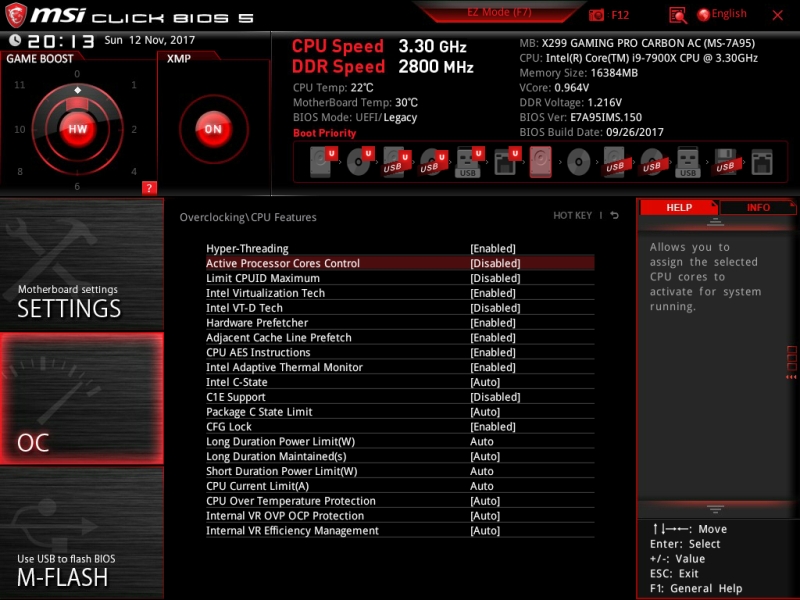Set Long Duration Power Limit(W) Auto field

pyautogui.click(x=482, y=441)
